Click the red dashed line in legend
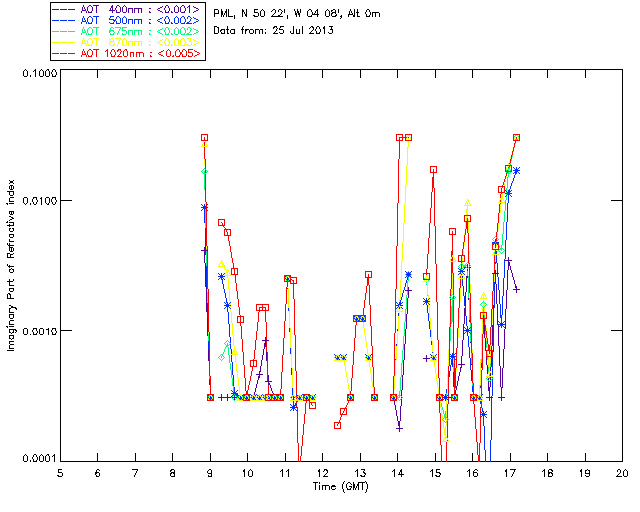Screen dimensions: 640x512 (x=64, y=53)
